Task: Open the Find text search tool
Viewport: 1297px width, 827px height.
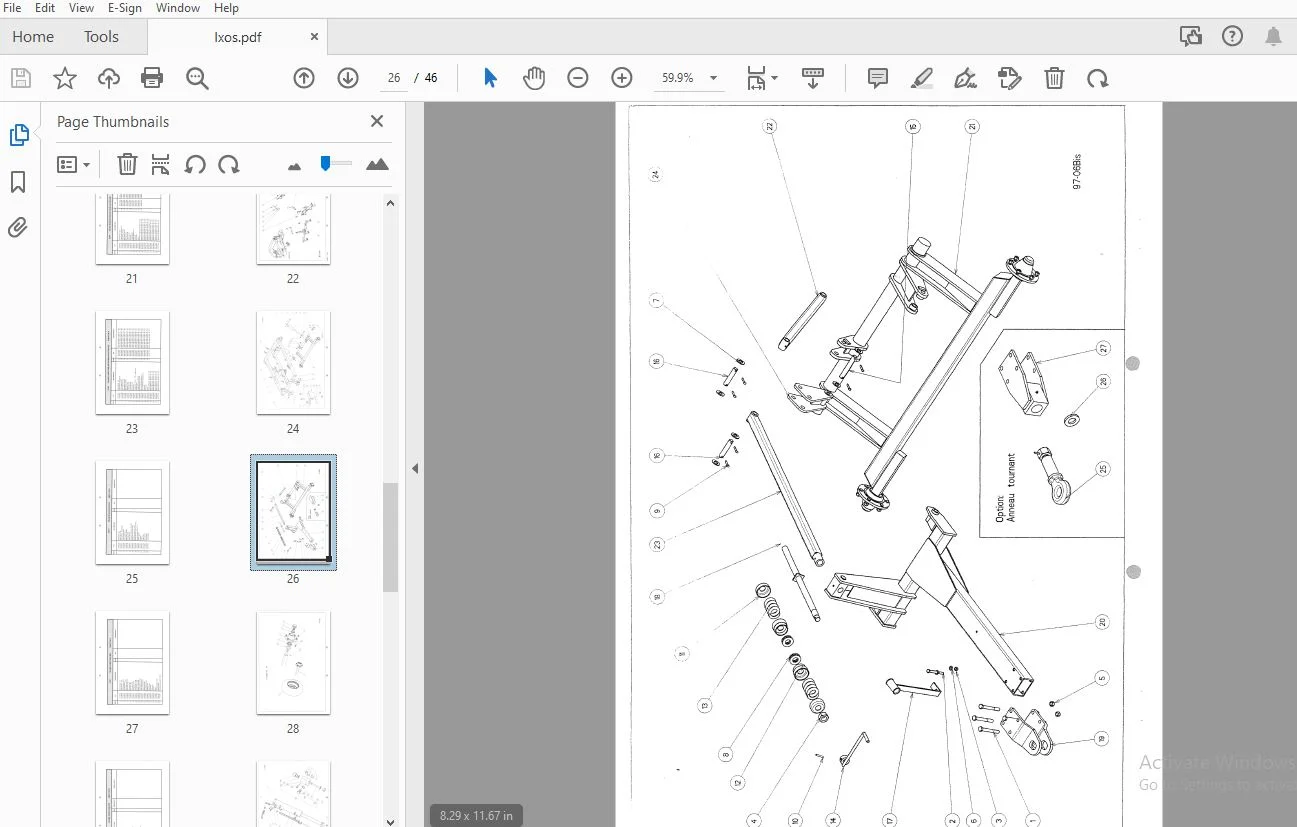Action: pos(197,78)
